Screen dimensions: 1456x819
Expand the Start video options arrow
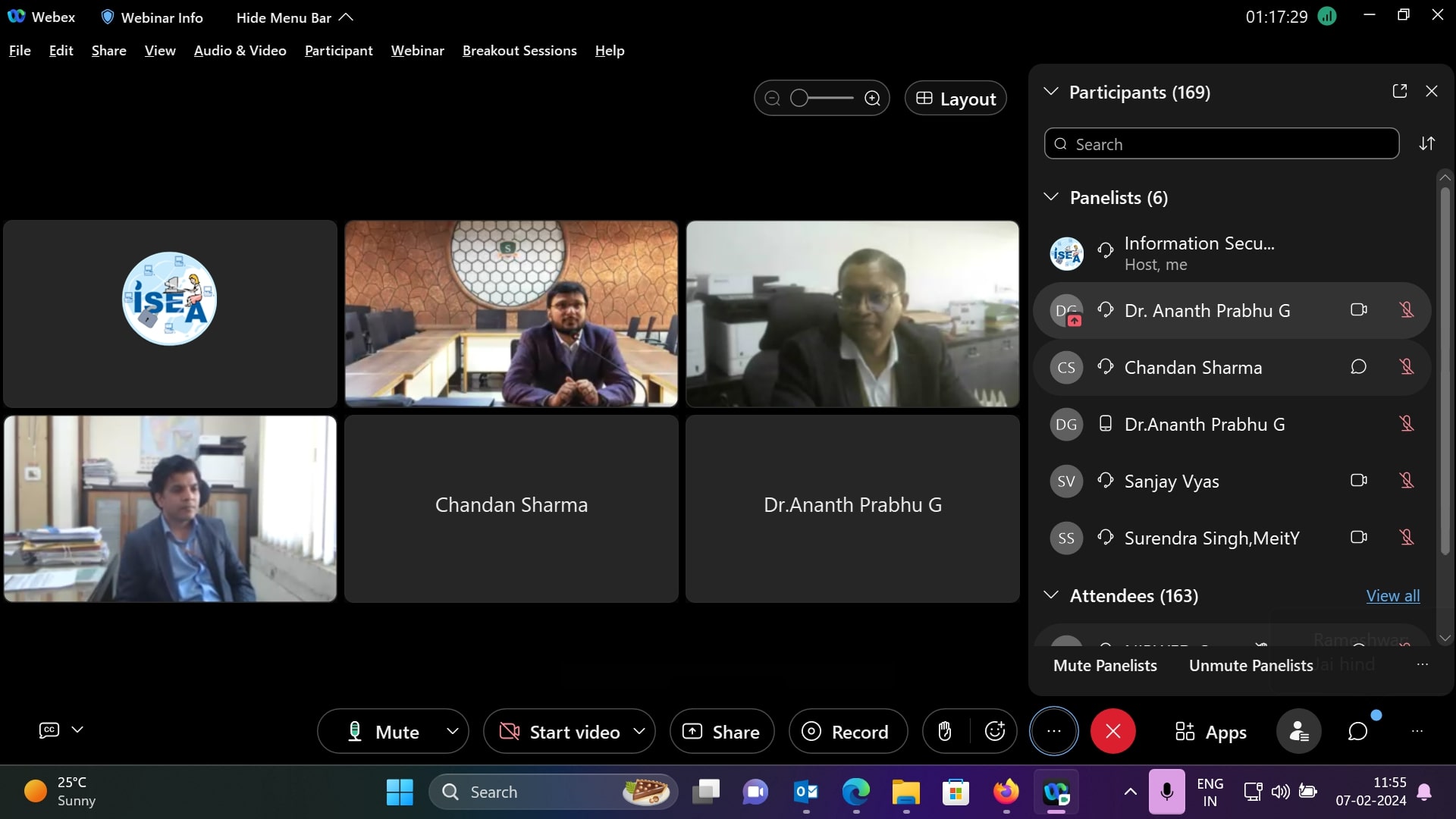click(x=639, y=732)
